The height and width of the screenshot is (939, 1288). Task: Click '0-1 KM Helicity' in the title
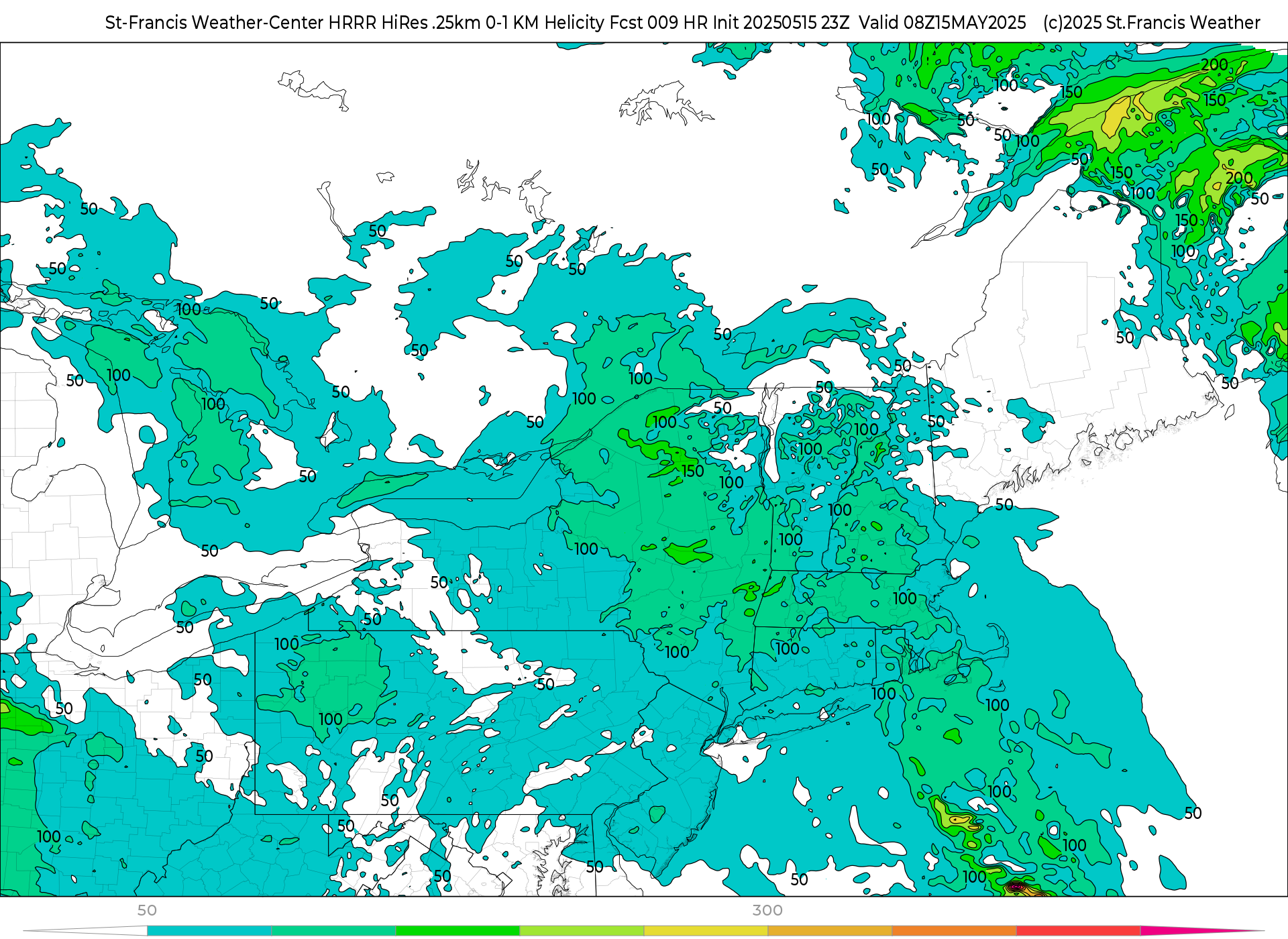click(545, 23)
